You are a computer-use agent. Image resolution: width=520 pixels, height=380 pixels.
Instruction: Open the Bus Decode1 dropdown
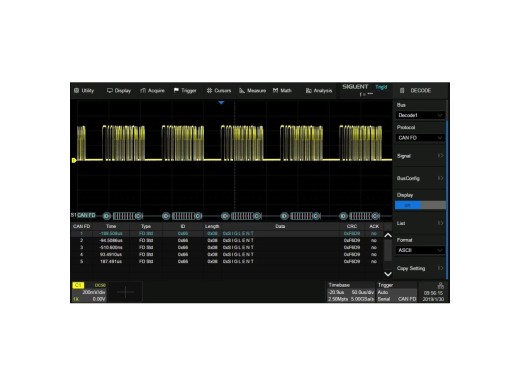click(420, 115)
